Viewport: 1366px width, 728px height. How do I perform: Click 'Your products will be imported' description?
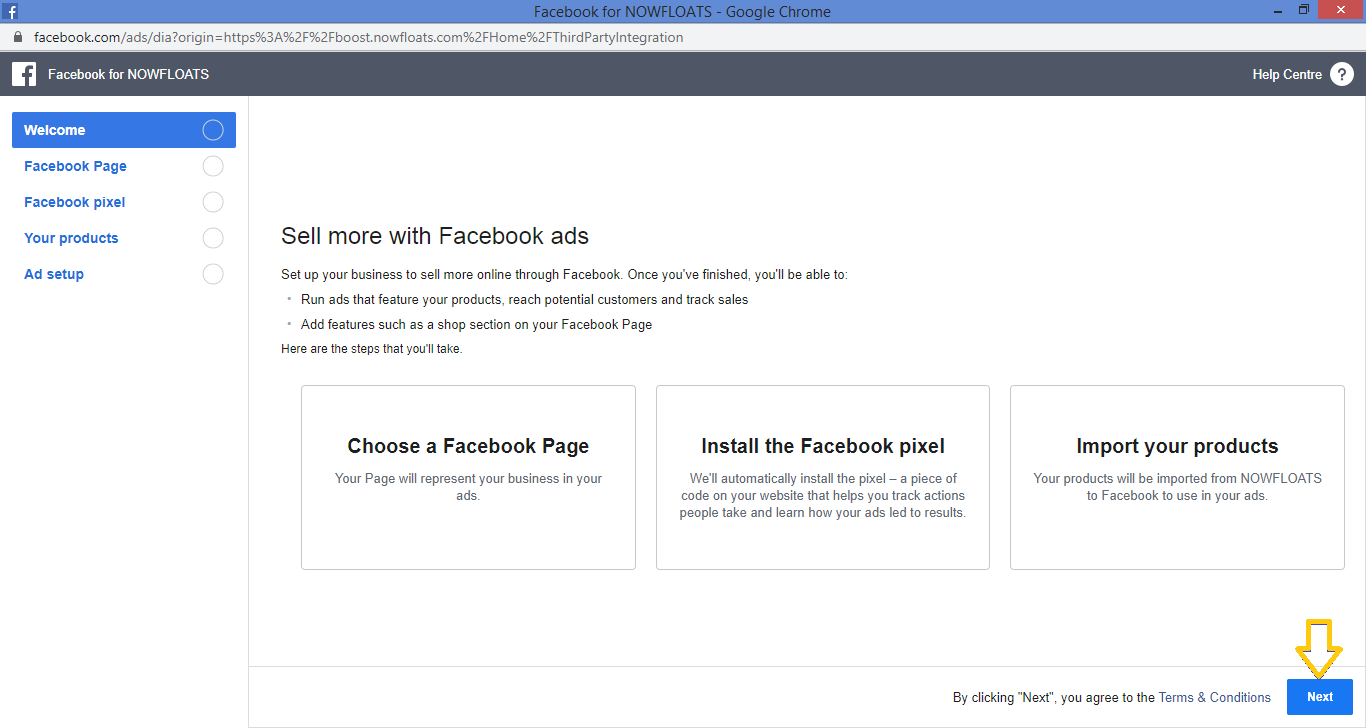[1177, 487]
